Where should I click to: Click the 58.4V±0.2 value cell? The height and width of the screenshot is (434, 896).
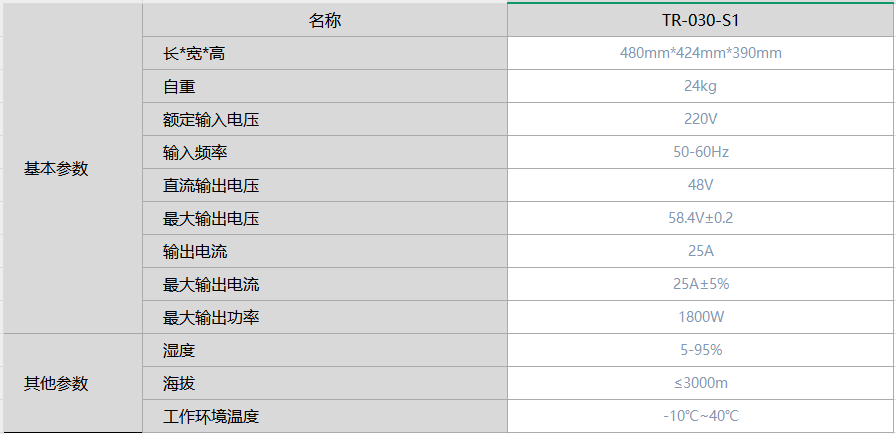[x=700, y=218]
